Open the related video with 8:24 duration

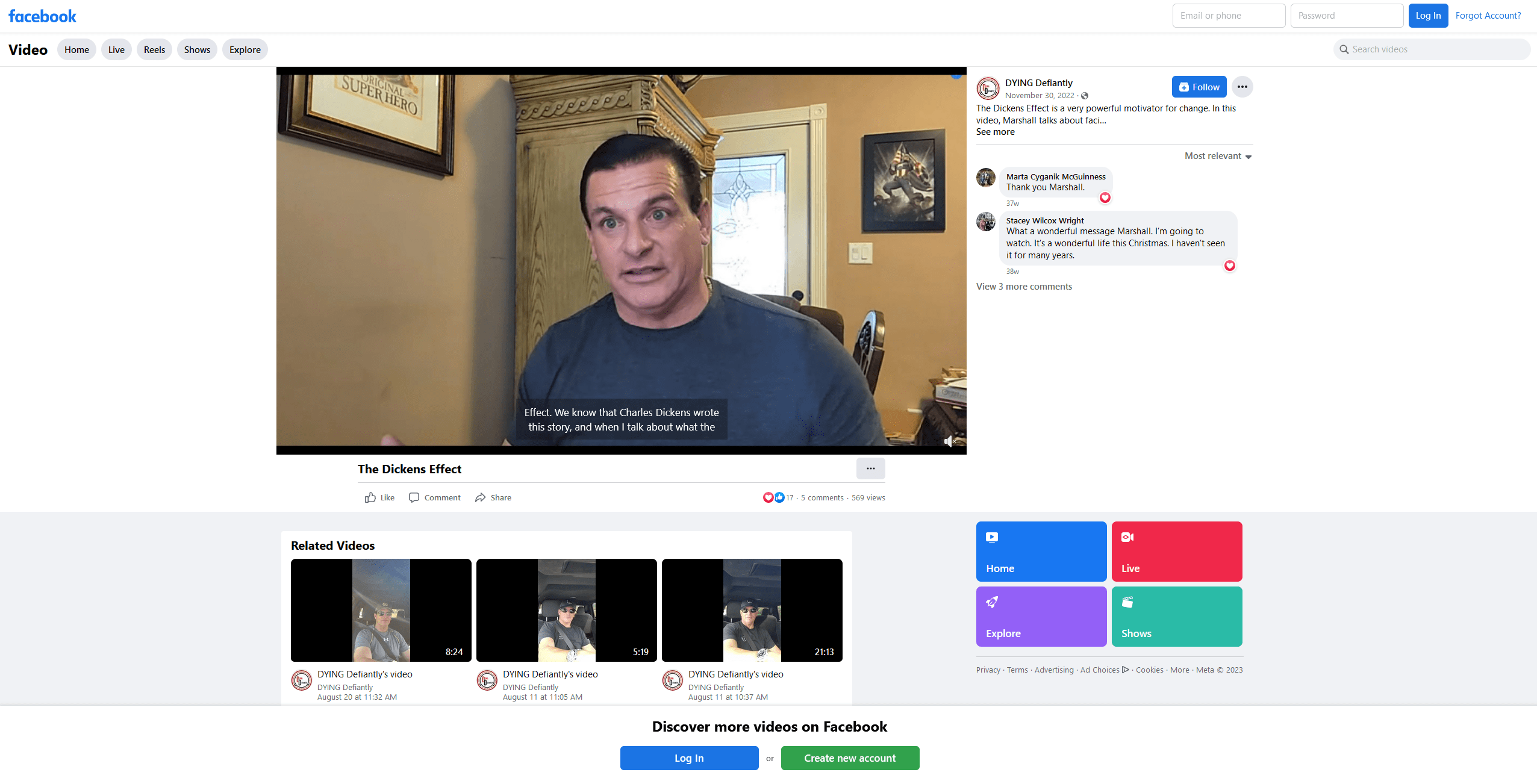[381, 610]
